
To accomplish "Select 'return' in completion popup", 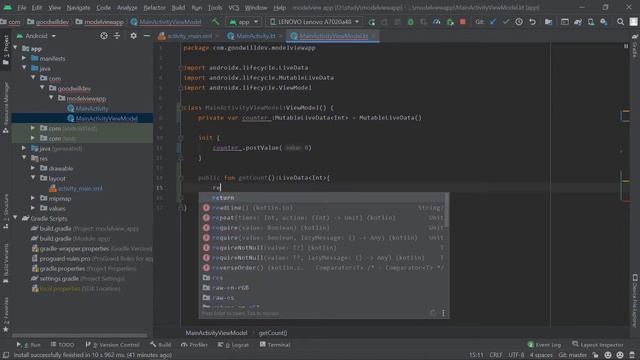I will (323, 198).
